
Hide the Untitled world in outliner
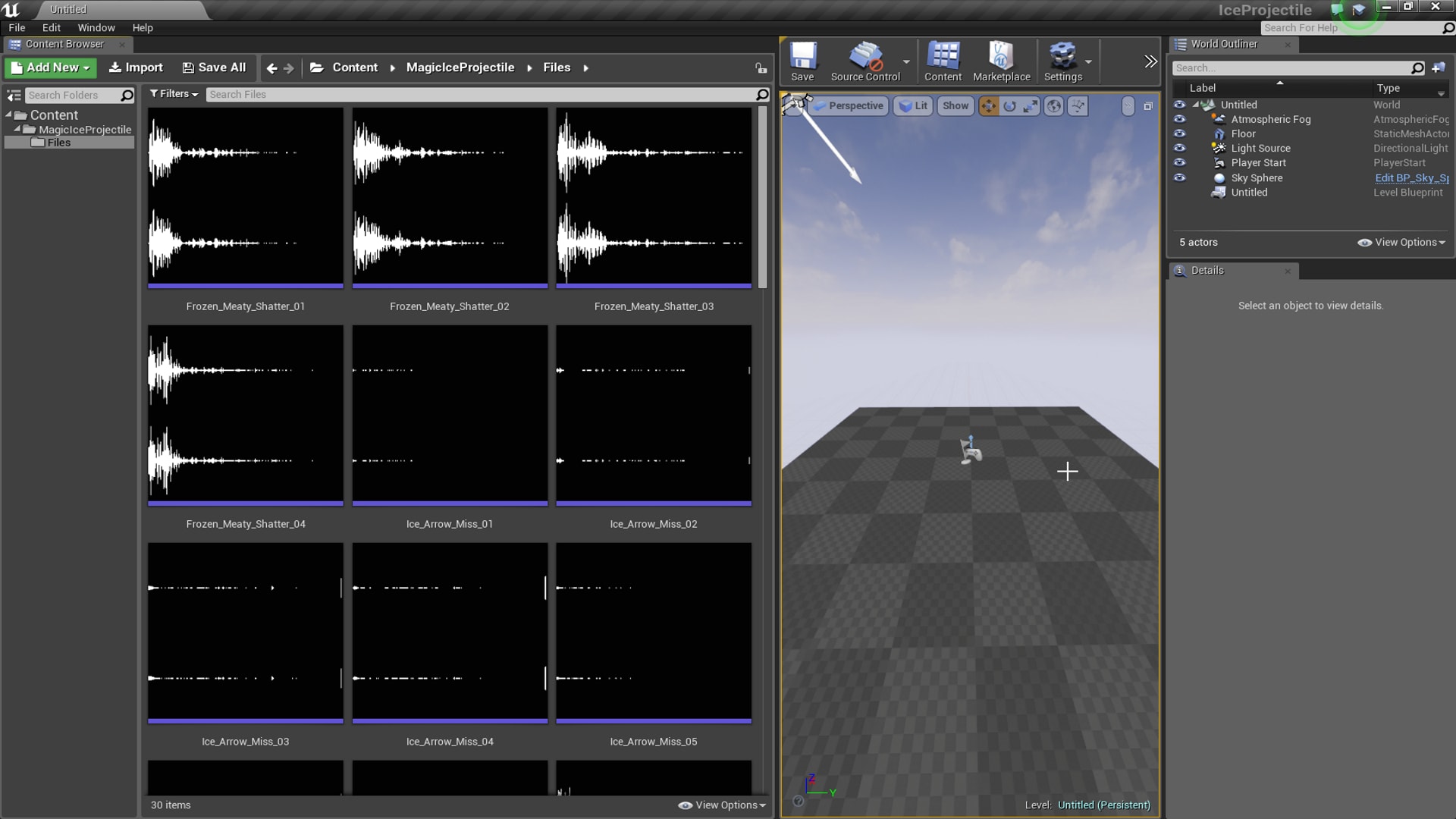[1179, 105]
